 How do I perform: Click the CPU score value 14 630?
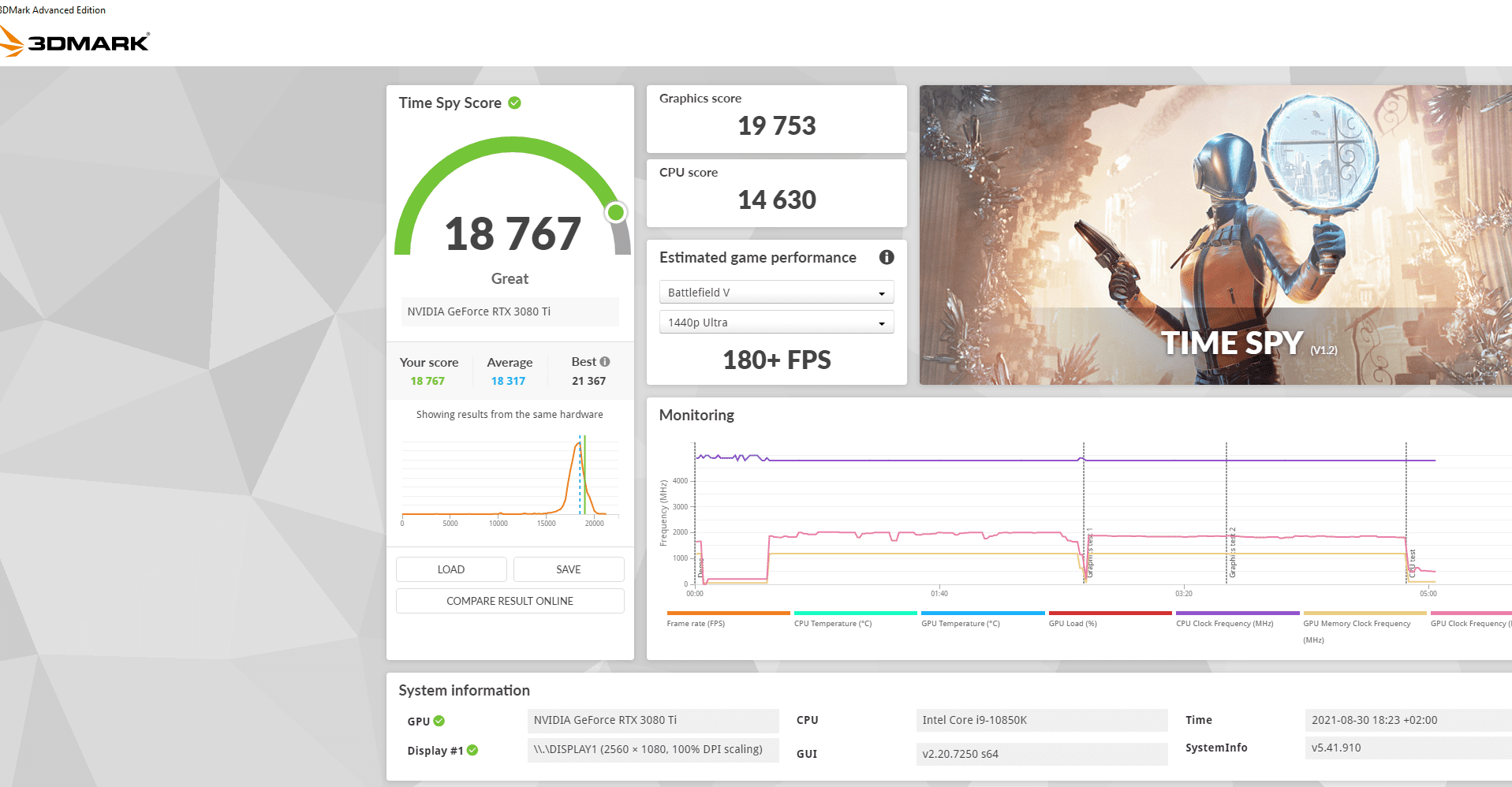pos(777,200)
